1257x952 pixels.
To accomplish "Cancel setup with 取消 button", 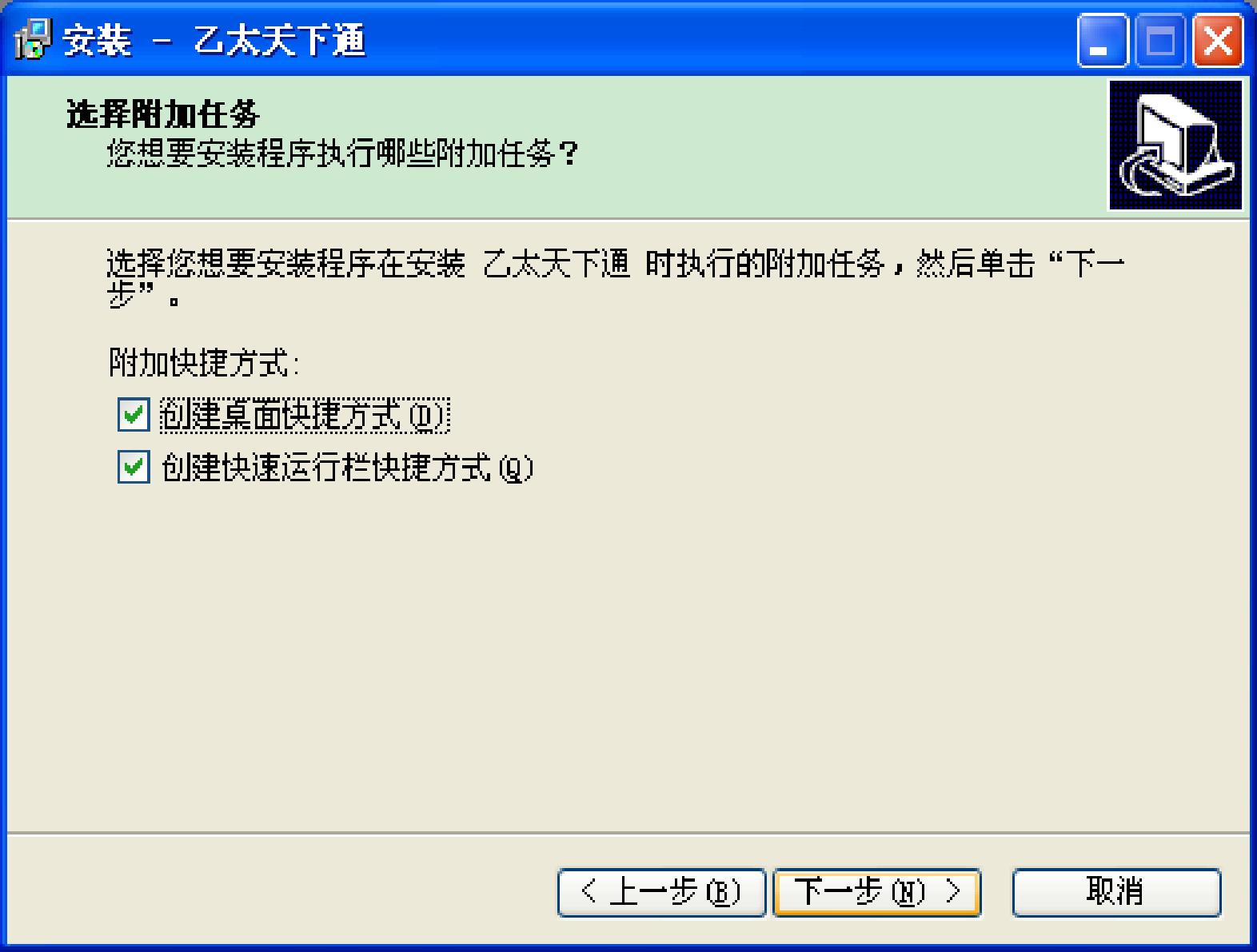I will click(1116, 892).
